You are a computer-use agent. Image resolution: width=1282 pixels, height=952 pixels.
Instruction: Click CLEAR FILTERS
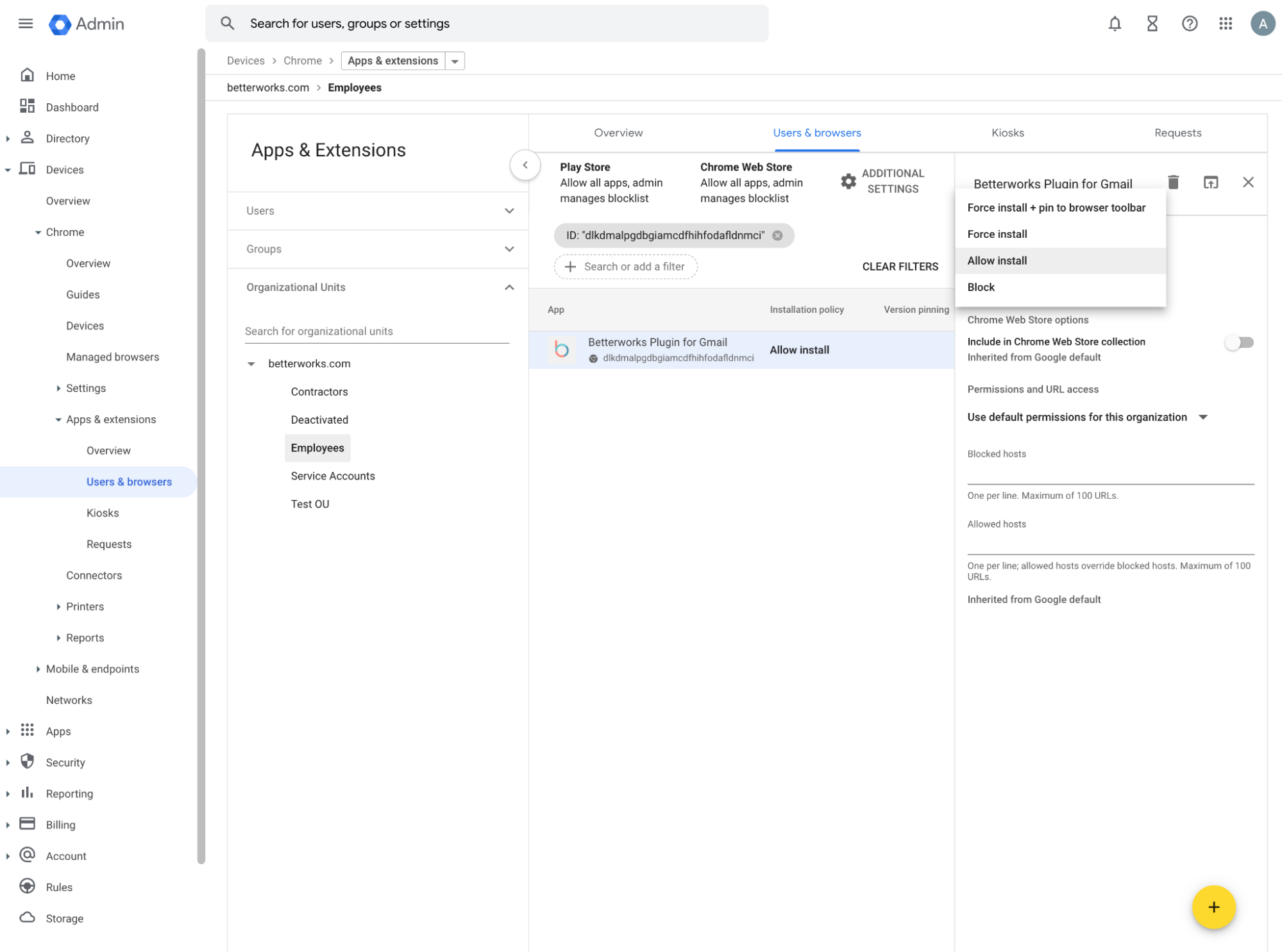click(899, 267)
